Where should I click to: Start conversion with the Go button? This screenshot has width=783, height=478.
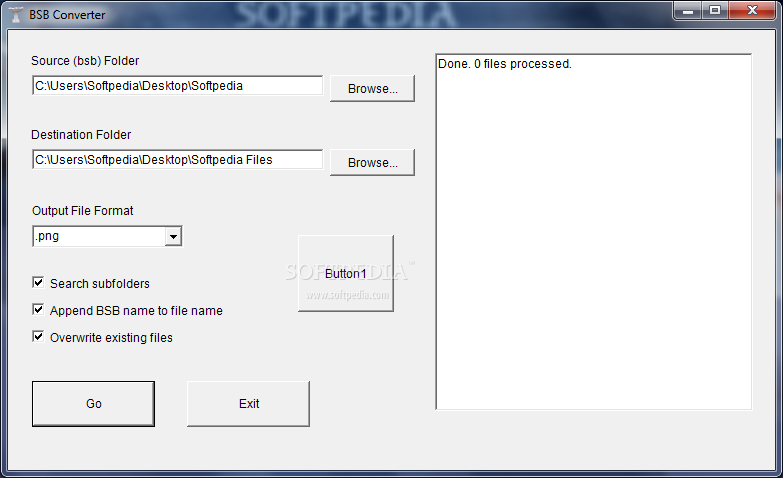click(x=93, y=404)
